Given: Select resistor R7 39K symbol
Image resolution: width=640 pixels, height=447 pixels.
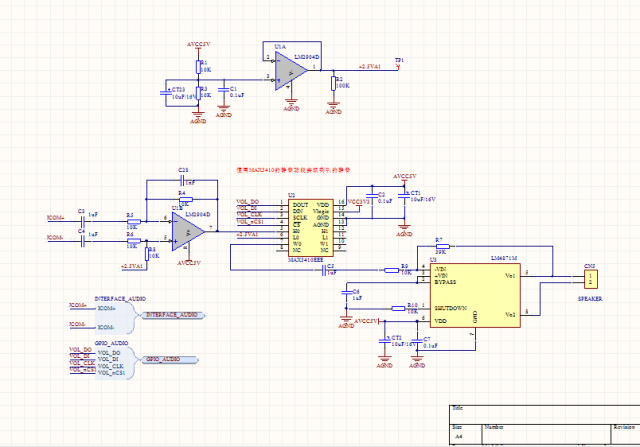Looking at the screenshot, I should pos(442,247).
